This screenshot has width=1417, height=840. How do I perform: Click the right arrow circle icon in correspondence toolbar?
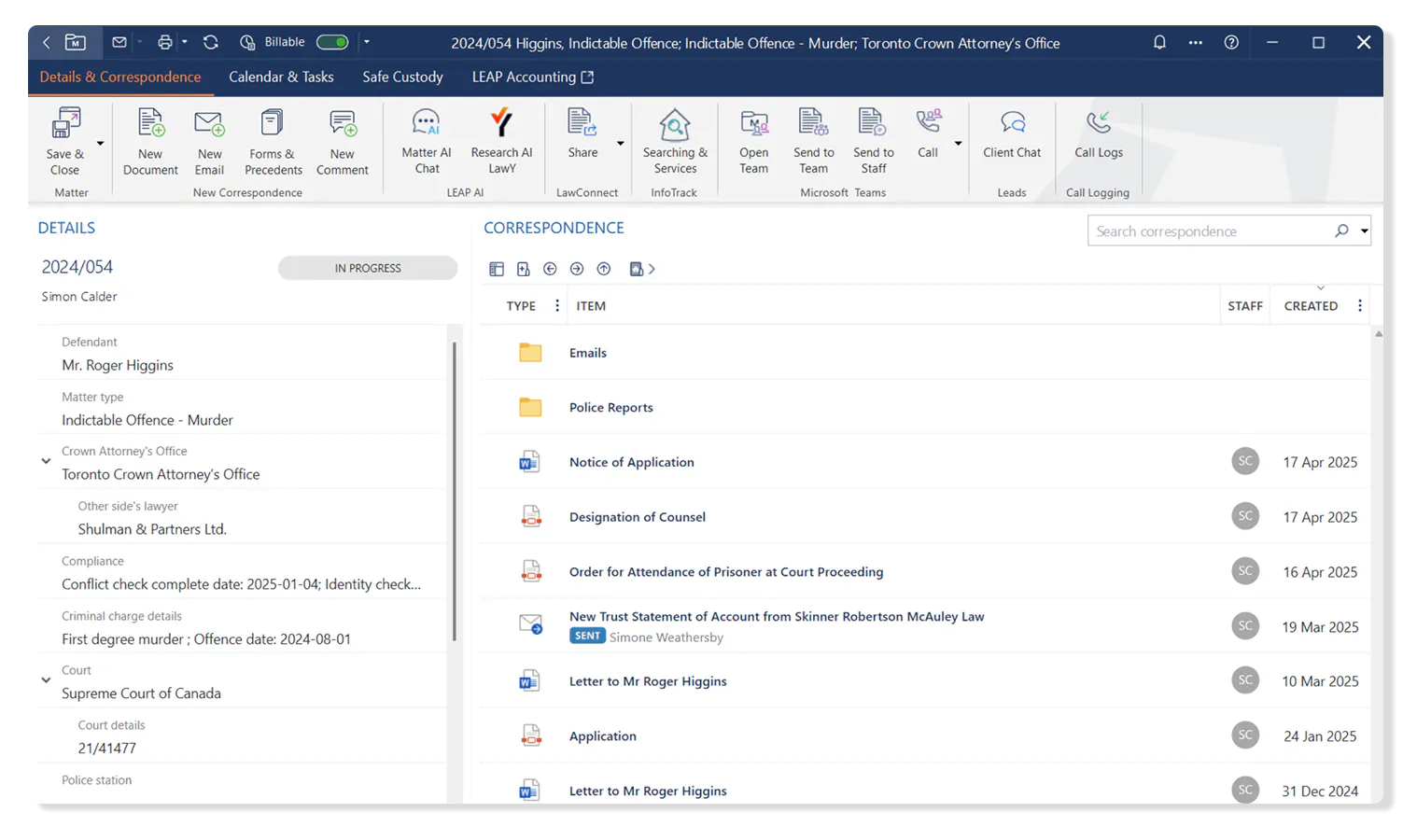(x=577, y=269)
